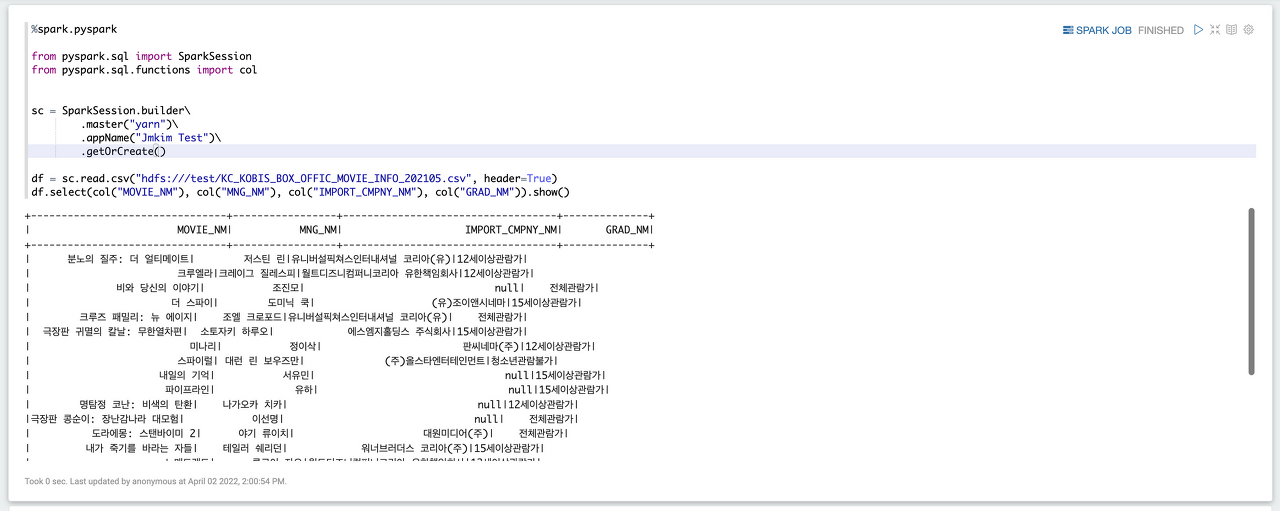Viewport: 1280px width, 511px height.
Task: Click the .appName("Jmkim Test") line
Action: pos(151,138)
